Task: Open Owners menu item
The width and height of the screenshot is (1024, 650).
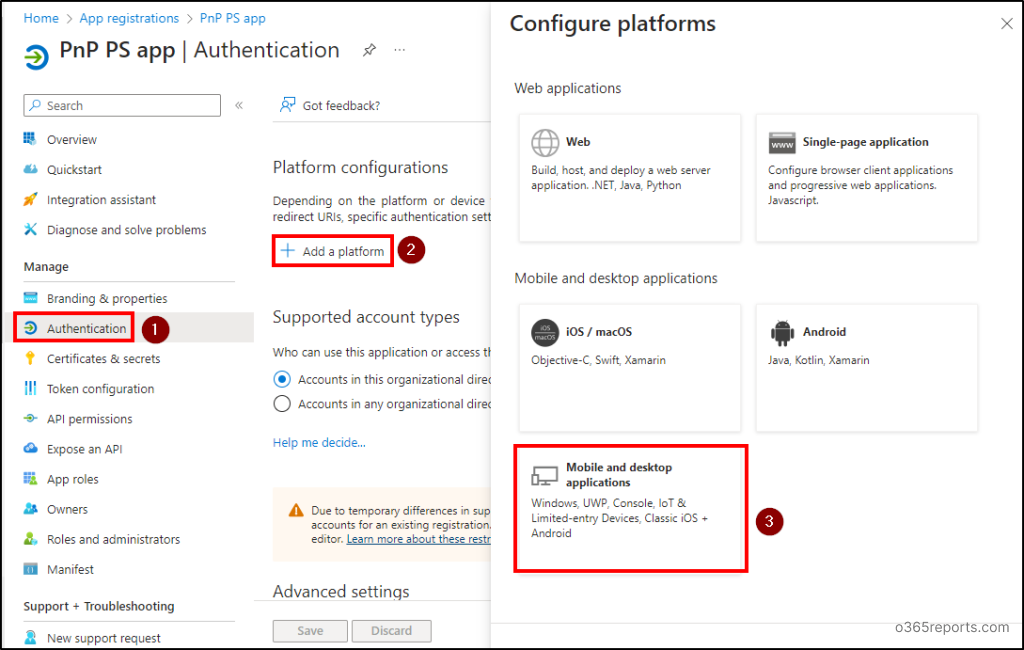Action: 67,510
